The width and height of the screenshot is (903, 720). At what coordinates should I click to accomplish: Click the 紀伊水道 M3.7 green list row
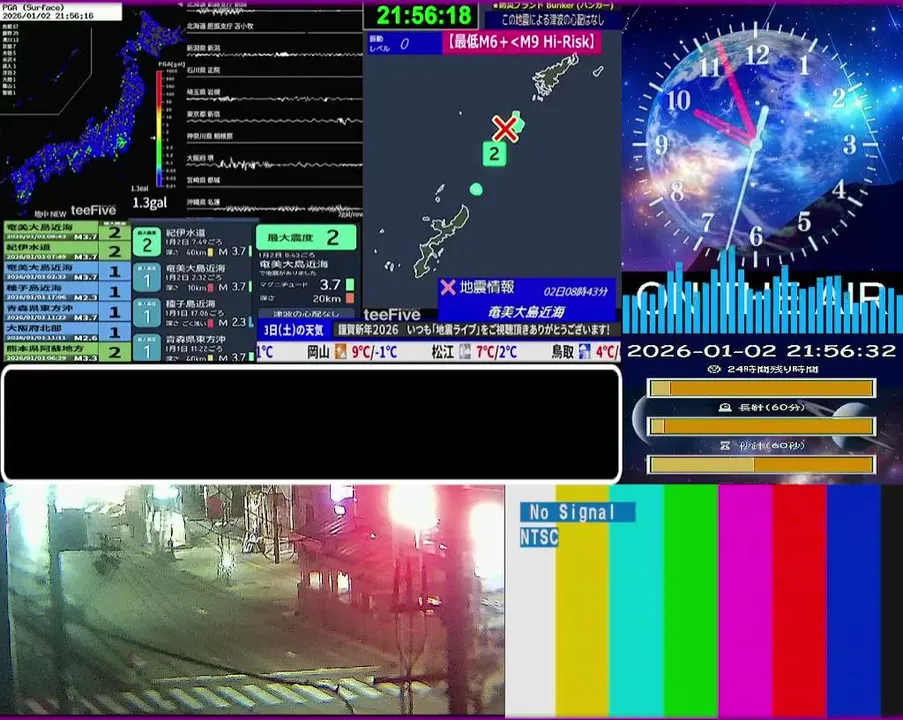(x=67, y=251)
